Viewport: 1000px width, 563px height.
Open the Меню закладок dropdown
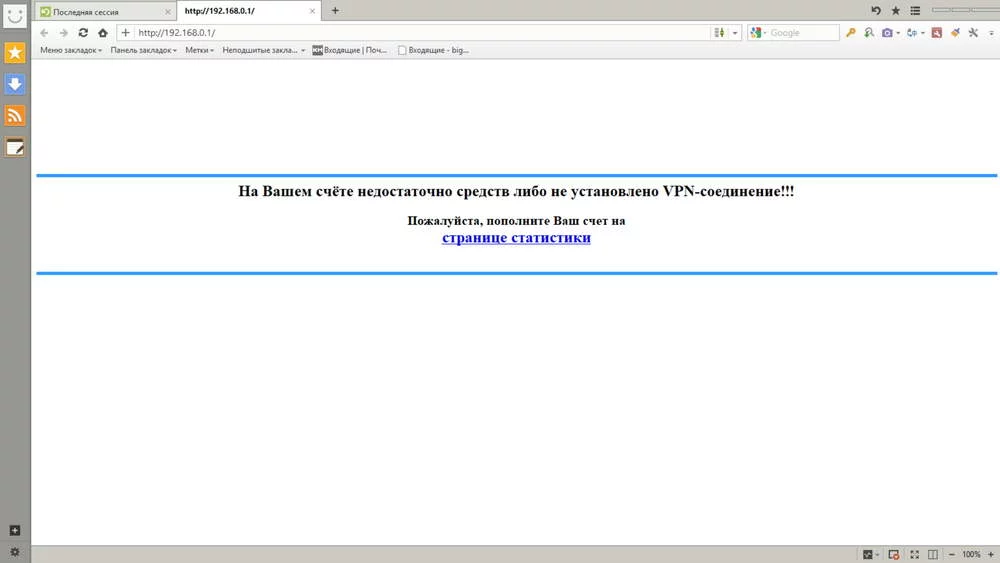[x=71, y=50]
